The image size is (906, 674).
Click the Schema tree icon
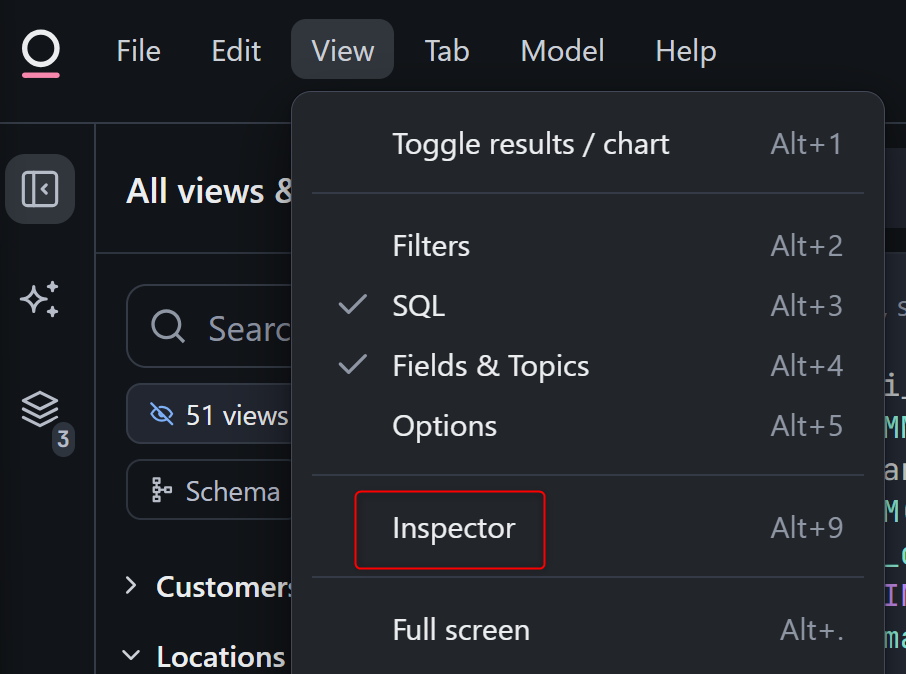[161, 491]
